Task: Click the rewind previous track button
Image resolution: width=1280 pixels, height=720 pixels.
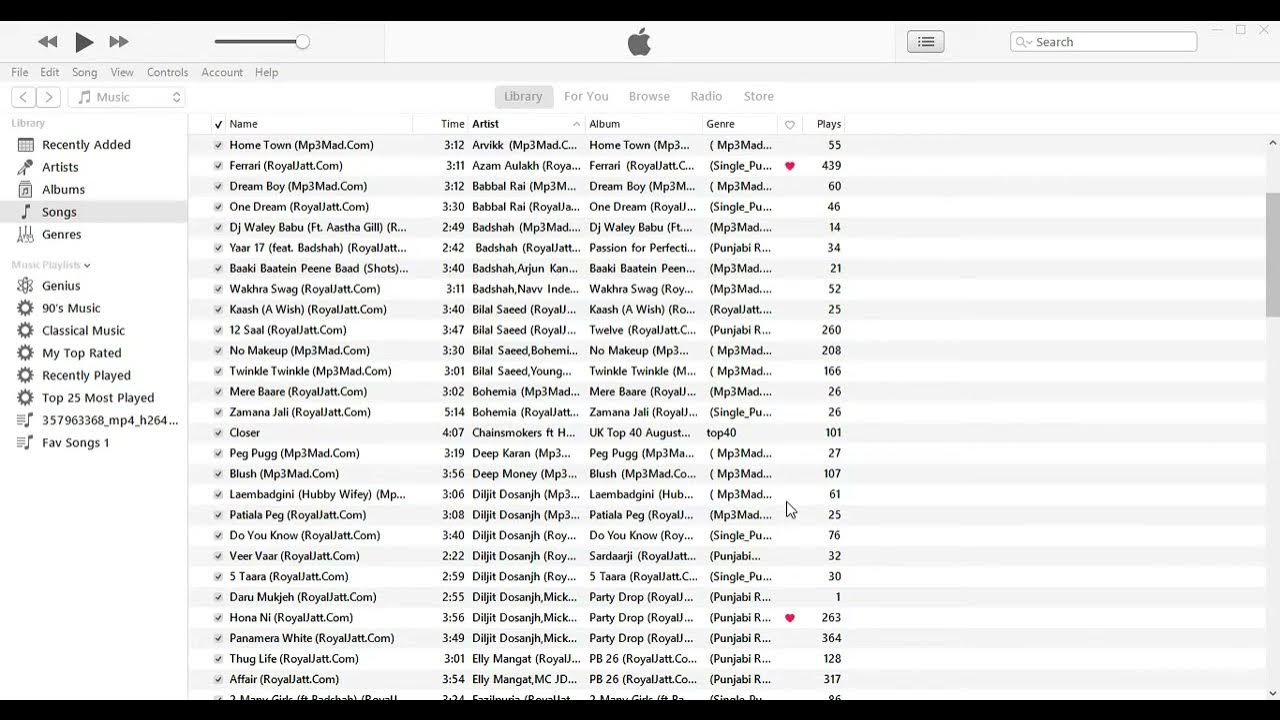Action: coord(47,42)
